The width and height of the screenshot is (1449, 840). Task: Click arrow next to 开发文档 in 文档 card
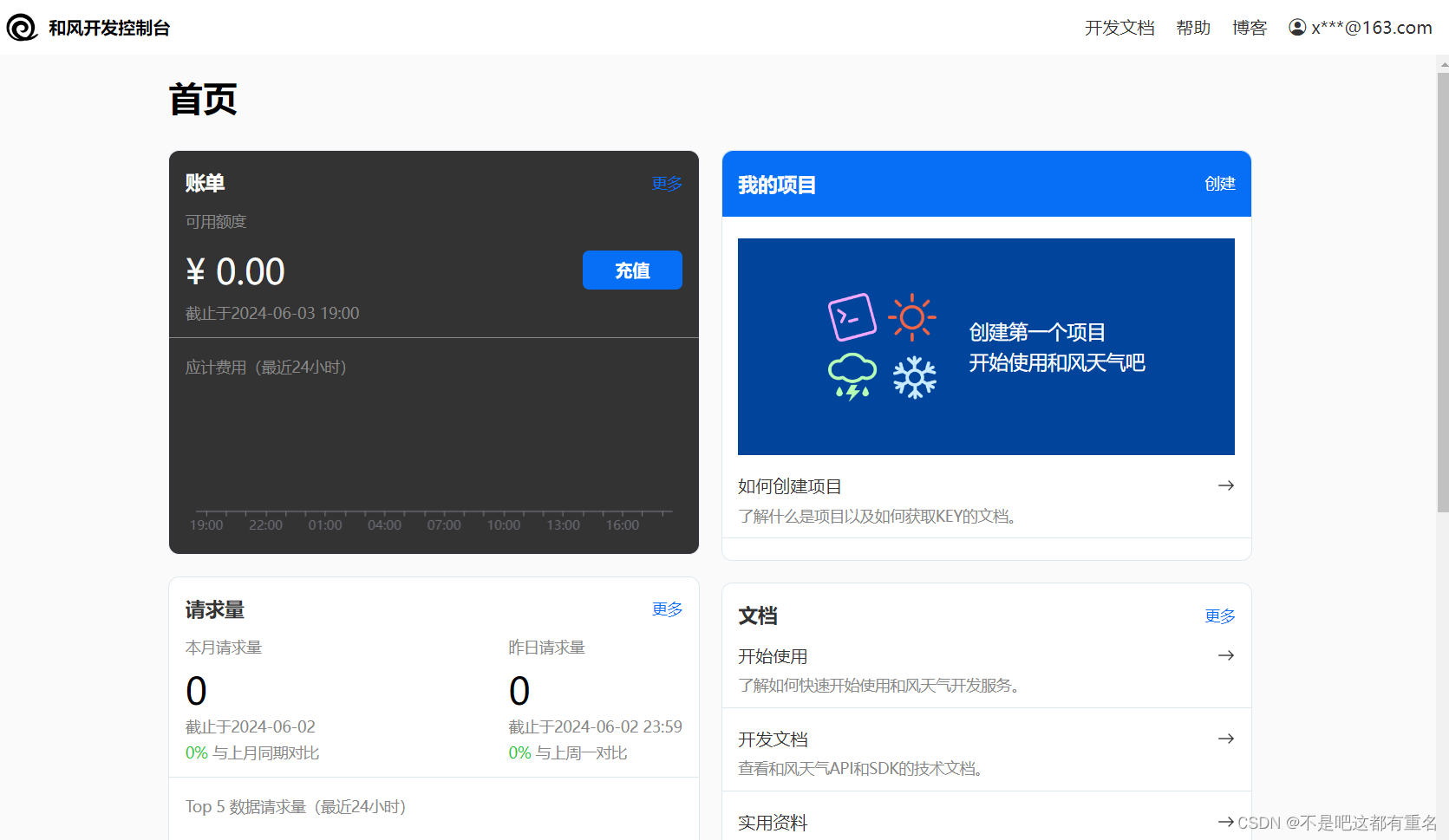tap(1226, 739)
